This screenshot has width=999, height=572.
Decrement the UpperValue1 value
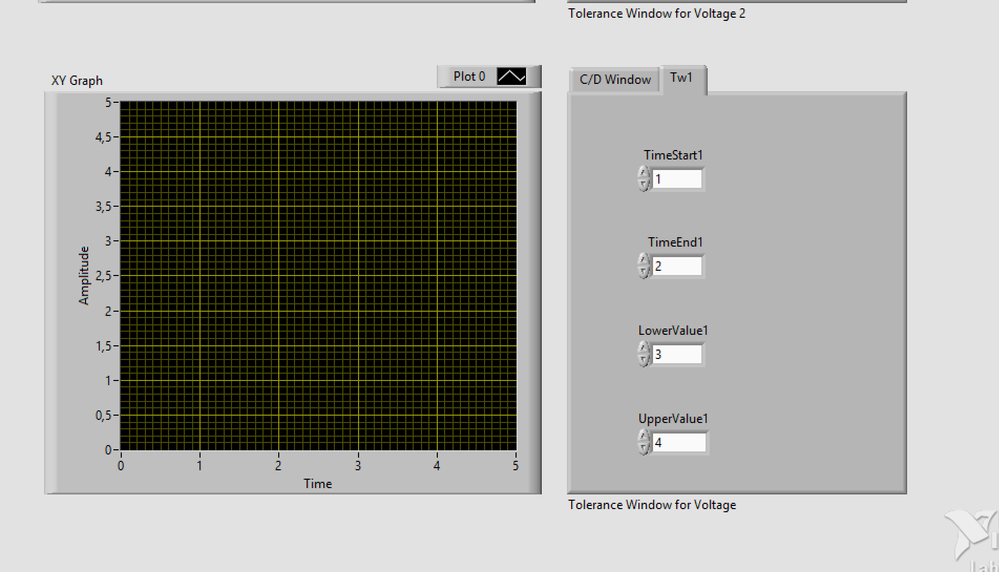click(644, 448)
